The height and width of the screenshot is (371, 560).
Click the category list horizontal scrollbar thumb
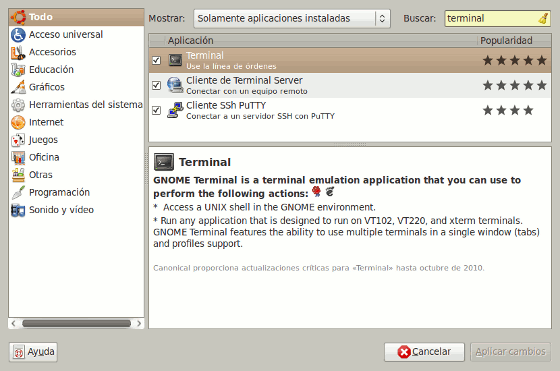(x=76, y=324)
